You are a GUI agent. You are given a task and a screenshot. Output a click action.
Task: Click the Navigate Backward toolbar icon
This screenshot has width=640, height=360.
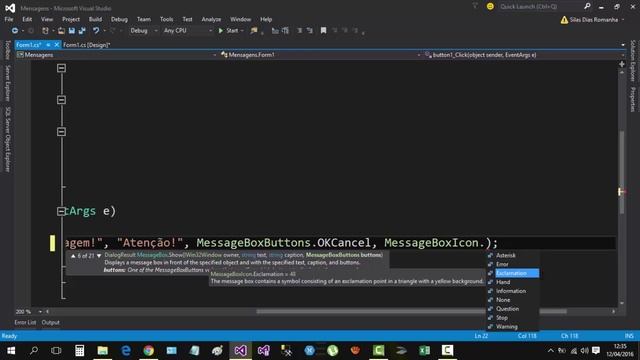(x=15, y=31)
